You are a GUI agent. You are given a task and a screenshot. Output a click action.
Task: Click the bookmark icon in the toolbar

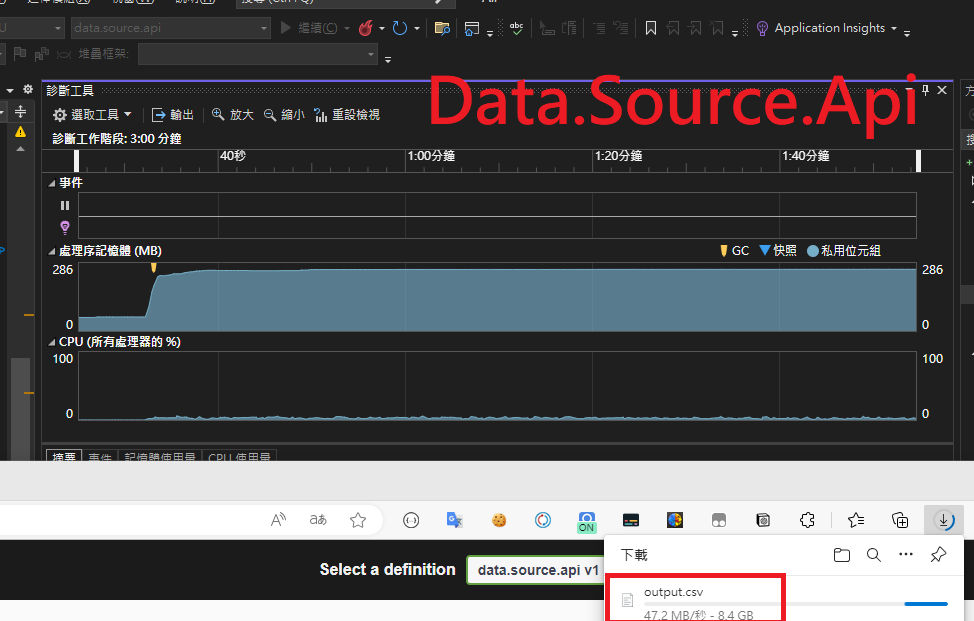click(x=651, y=28)
